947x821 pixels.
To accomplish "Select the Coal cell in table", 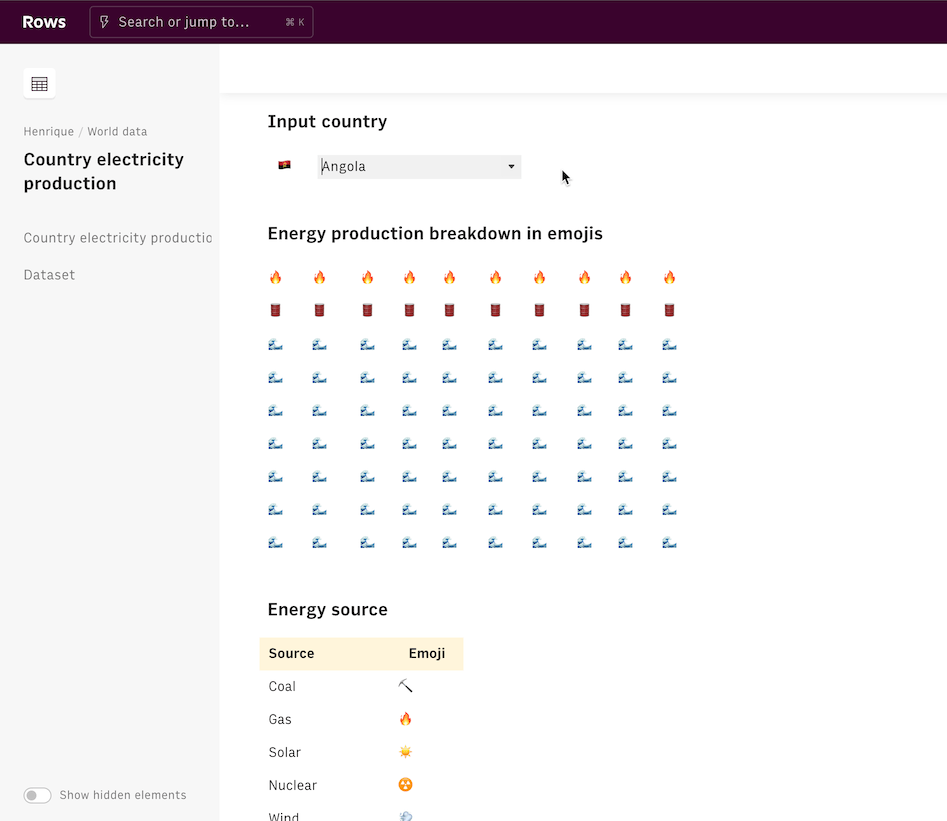I will click(282, 686).
